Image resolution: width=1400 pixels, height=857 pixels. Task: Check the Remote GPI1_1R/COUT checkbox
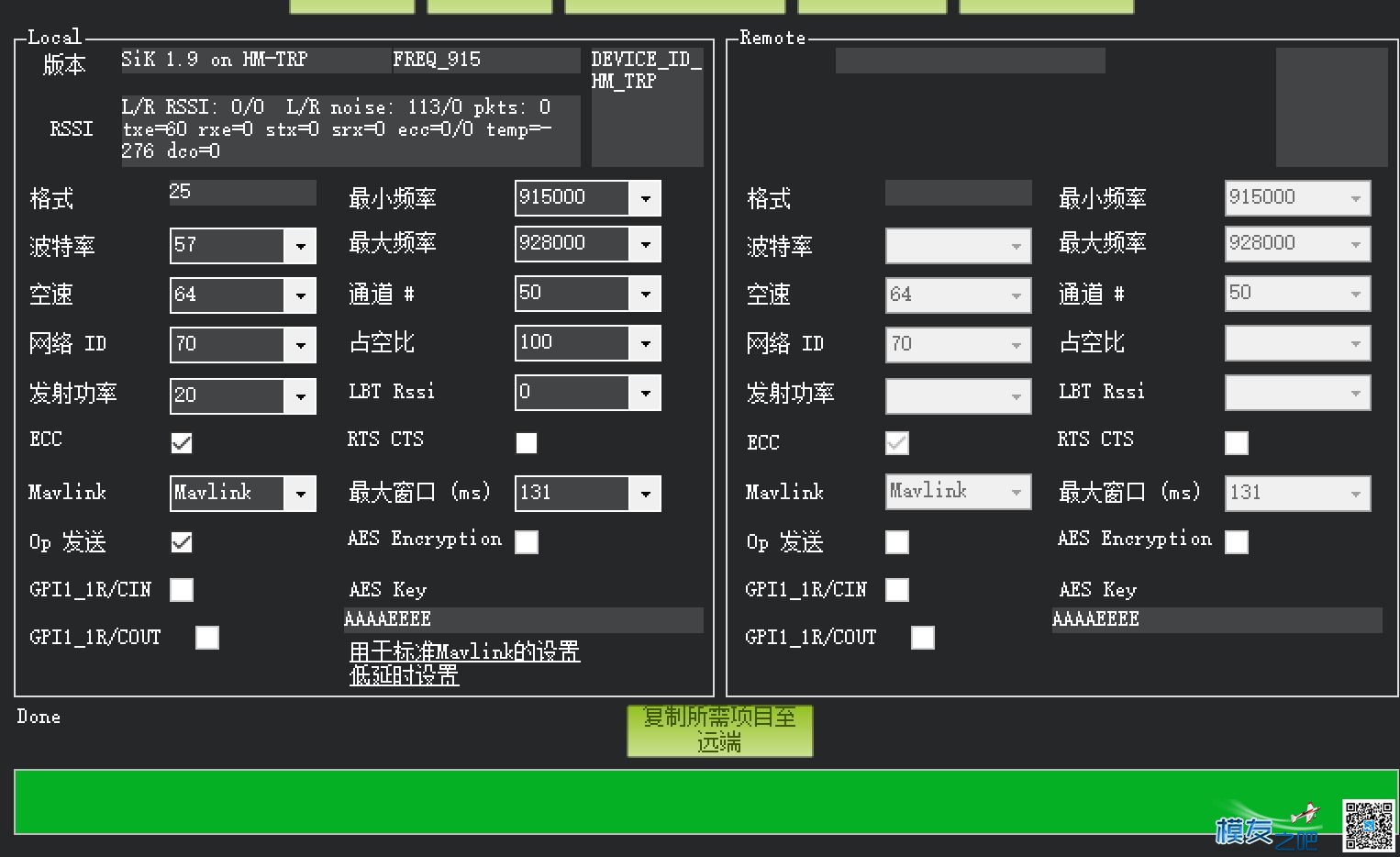[923, 638]
